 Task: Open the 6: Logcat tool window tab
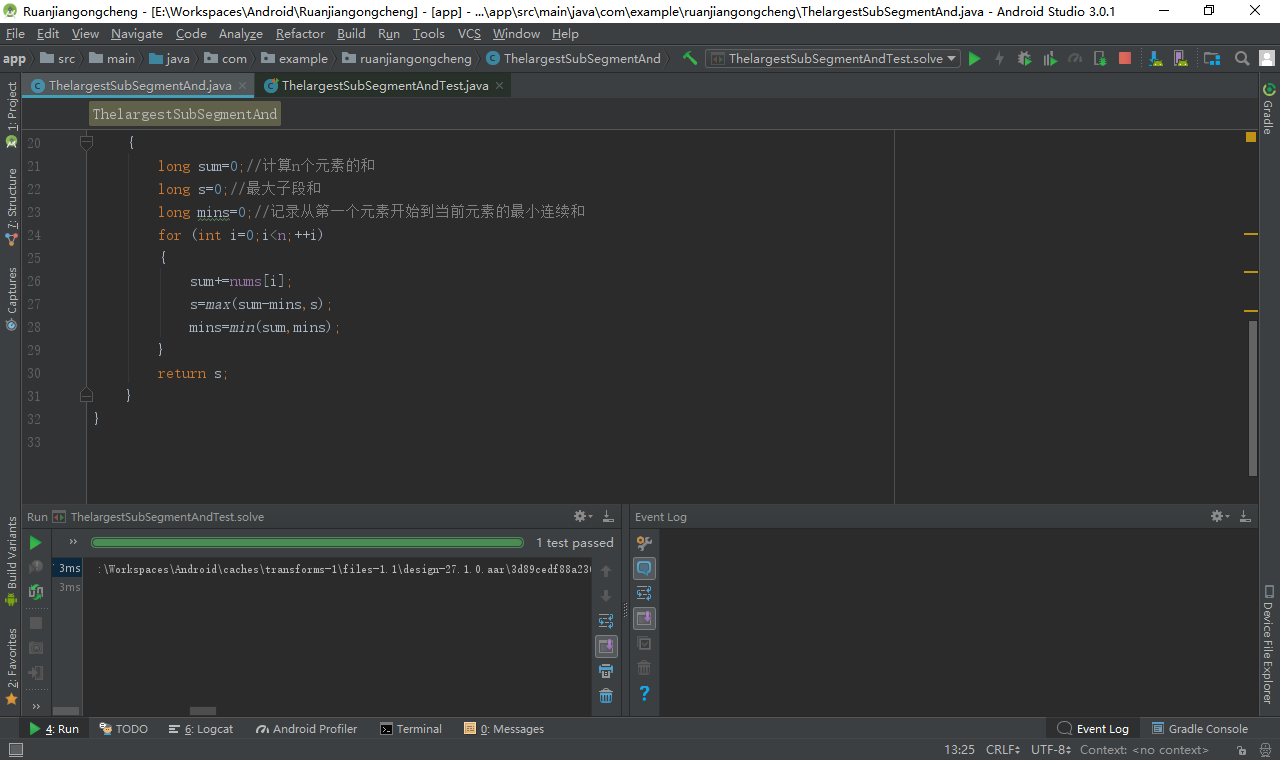[x=201, y=729]
